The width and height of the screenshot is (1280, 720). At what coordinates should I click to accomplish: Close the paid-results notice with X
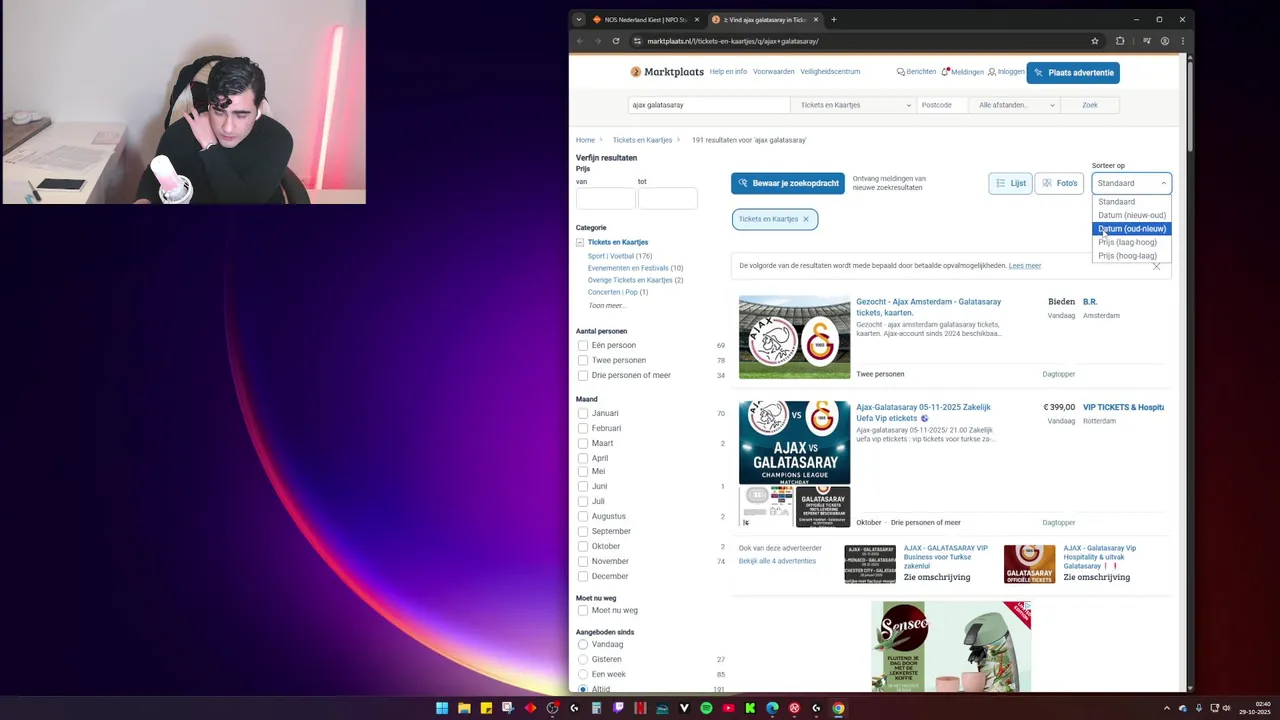pyautogui.click(x=1156, y=266)
